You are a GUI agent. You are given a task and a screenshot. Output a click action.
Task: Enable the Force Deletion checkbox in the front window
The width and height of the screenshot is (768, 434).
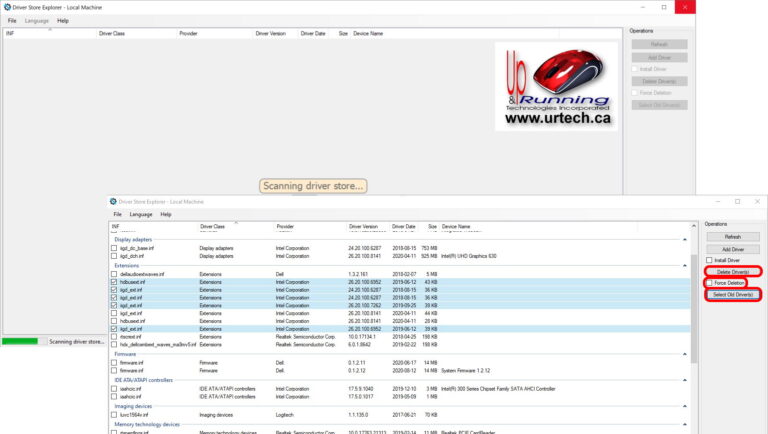coord(709,283)
